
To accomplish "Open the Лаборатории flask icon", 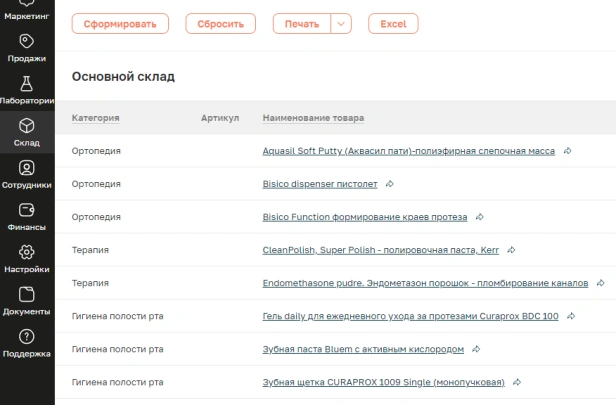I will pyautogui.click(x=27, y=83).
